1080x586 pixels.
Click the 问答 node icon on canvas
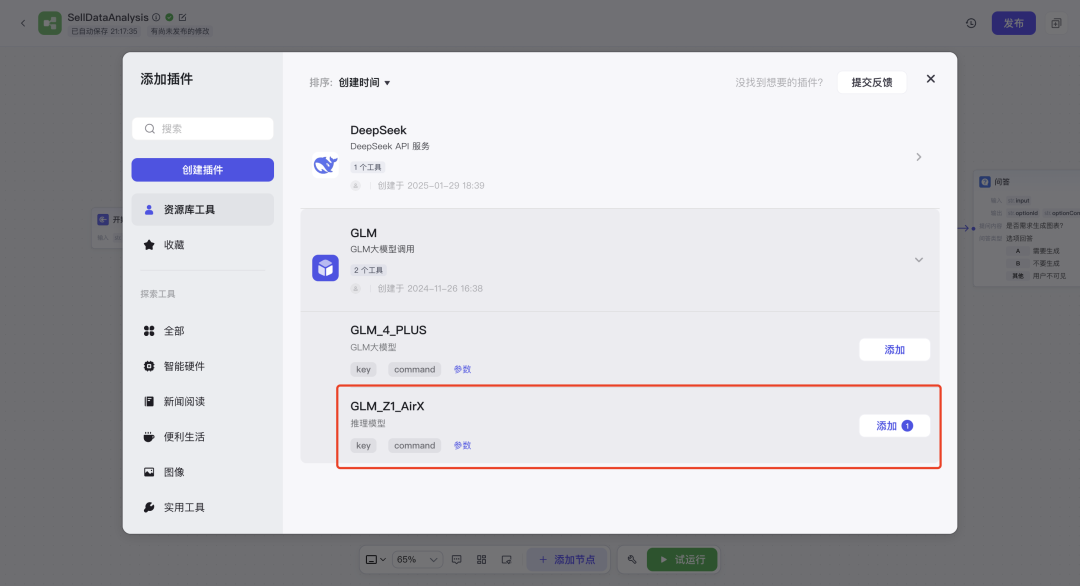click(985, 182)
